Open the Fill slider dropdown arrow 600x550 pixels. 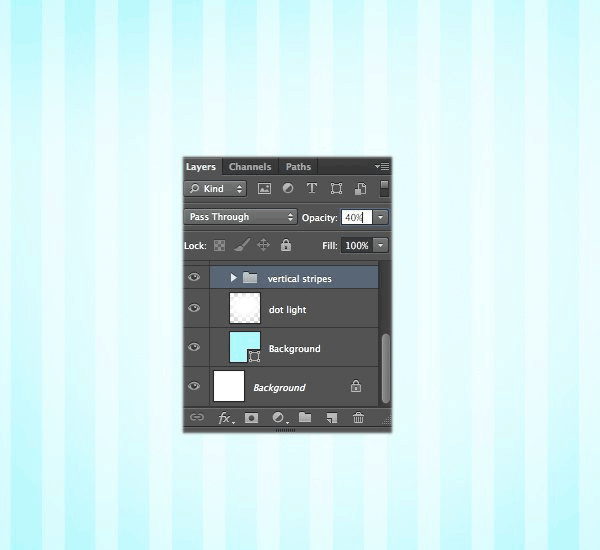coord(380,245)
